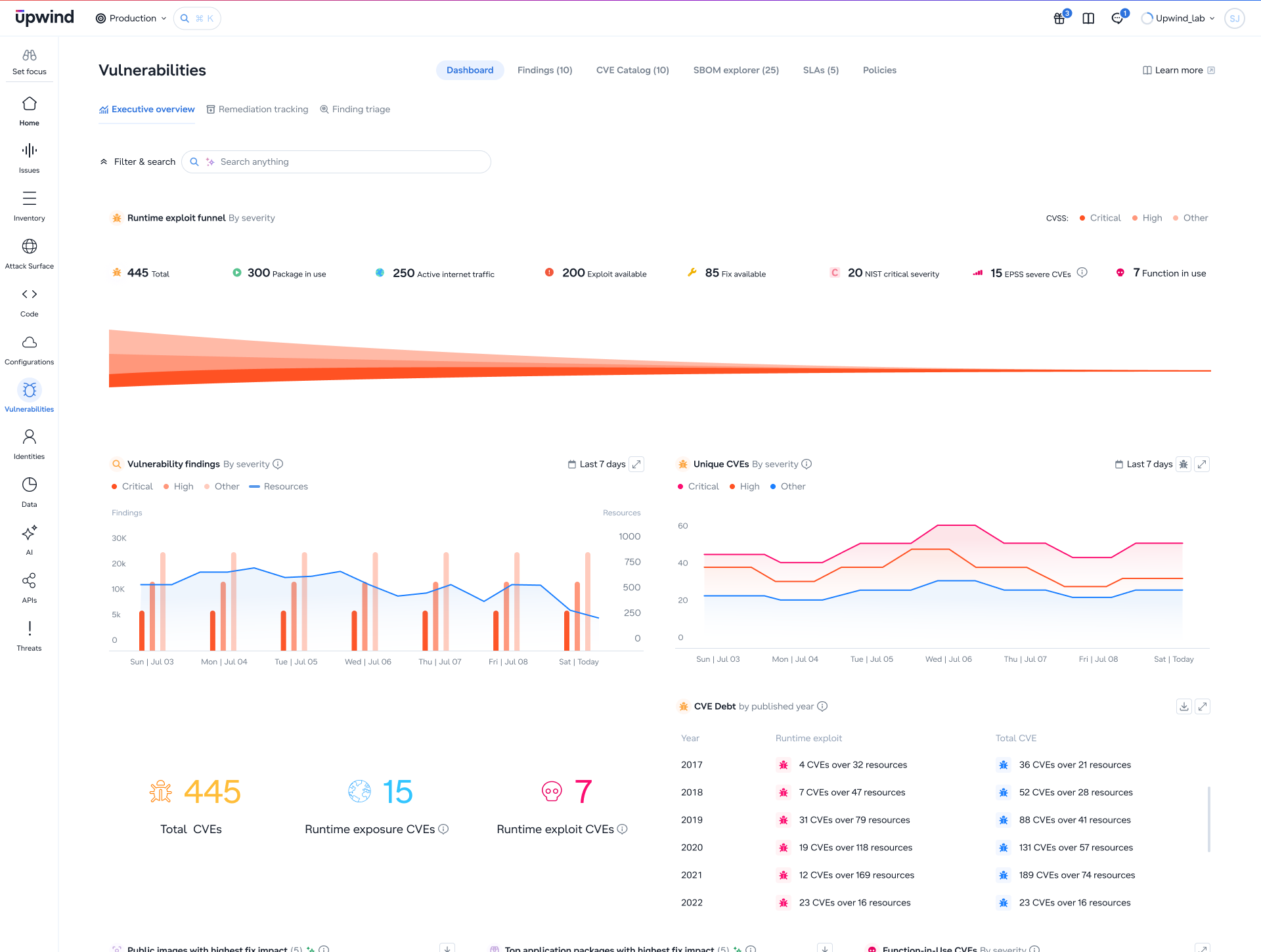The image size is (1261, 952).
Task: Open Inventory in the sidebar
Action: click(30, 206)
